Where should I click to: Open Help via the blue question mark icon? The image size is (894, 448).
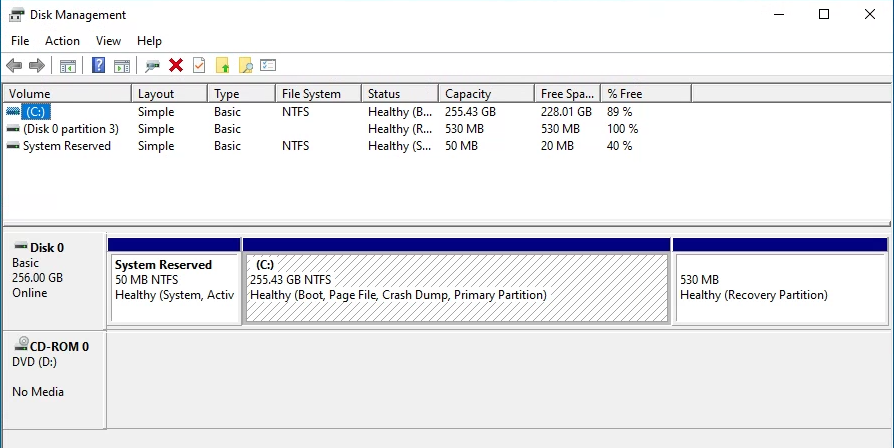[x=99, y=66]
